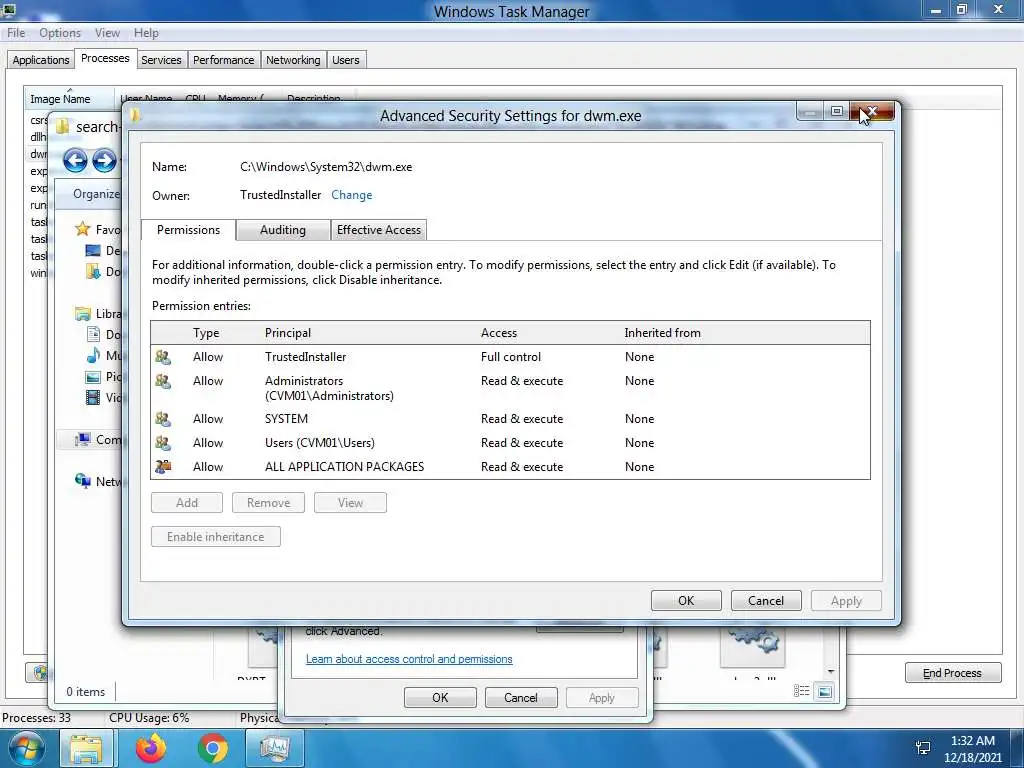
Task: Open the Options menu in Task Manager
Action: pos(60,33)
